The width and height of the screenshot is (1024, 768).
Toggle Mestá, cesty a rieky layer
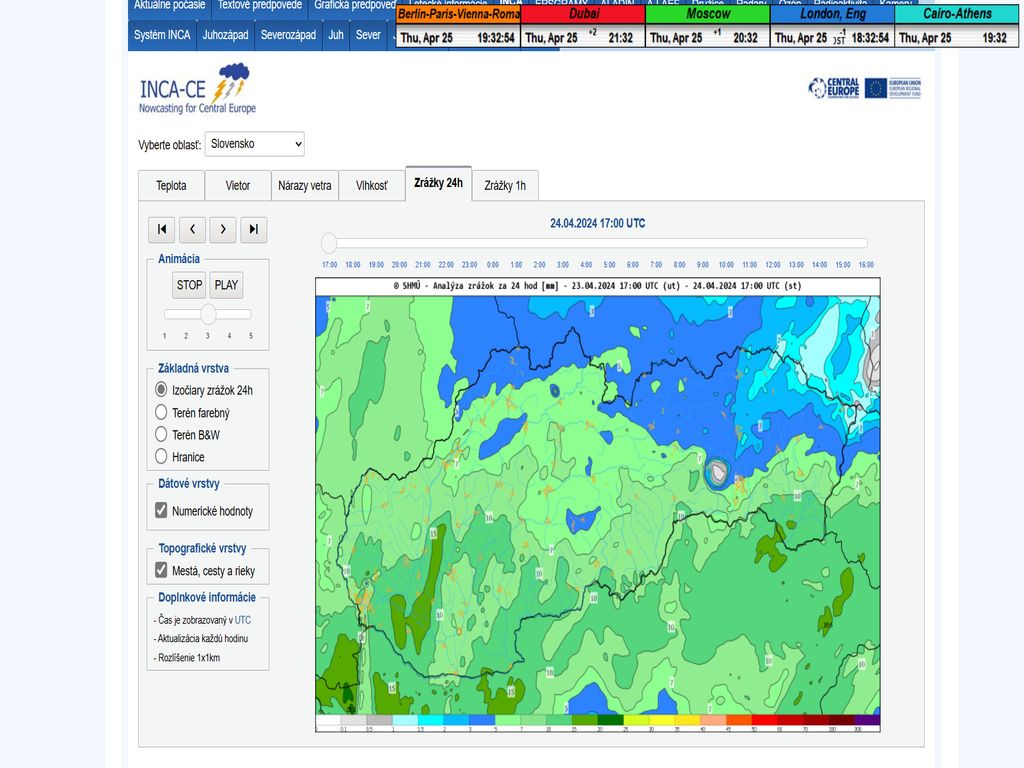(x=161, y=571)
